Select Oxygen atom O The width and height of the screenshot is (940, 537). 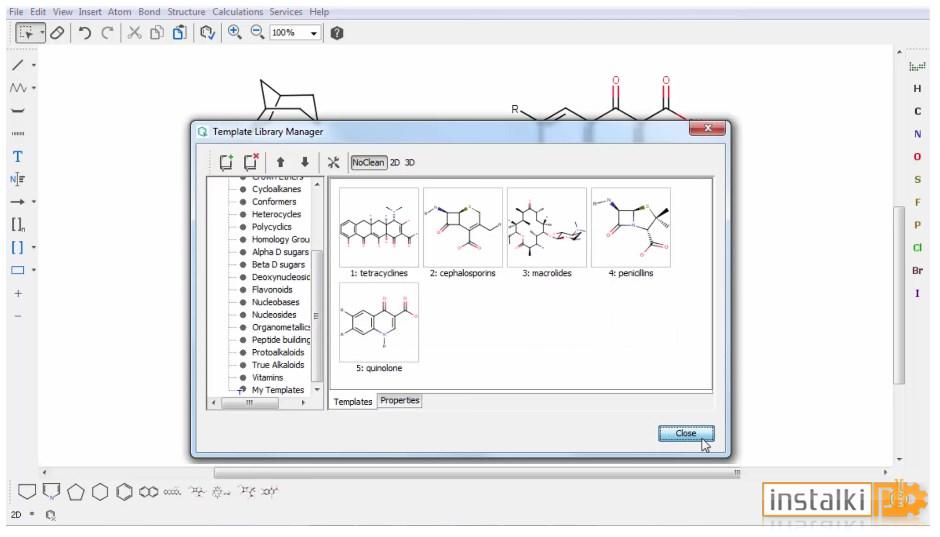tap(917, 157)
